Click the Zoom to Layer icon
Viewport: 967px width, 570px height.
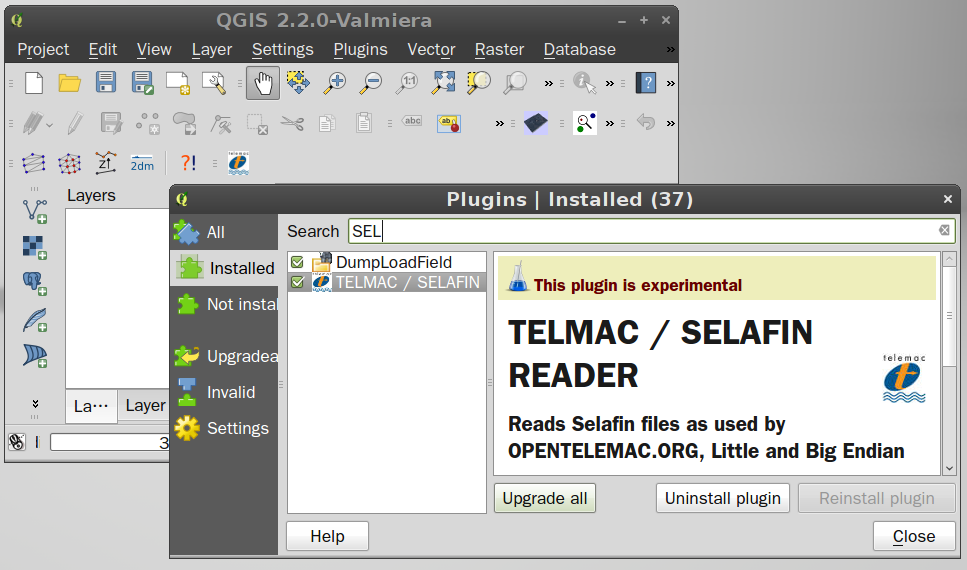click(515, 83)
